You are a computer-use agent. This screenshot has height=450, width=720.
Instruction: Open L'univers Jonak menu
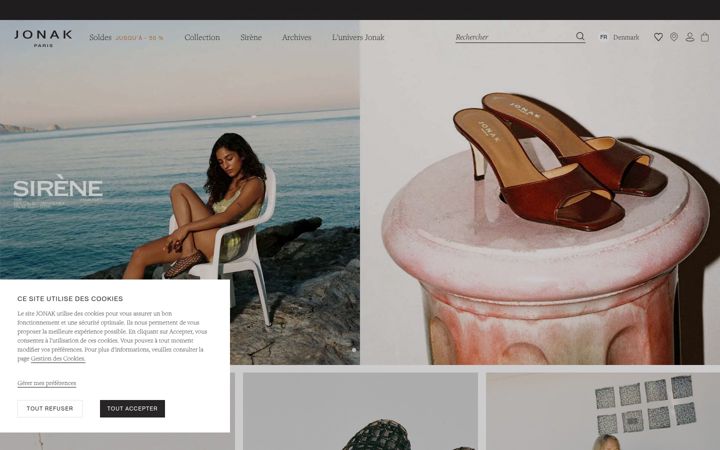tap(358, 37)
